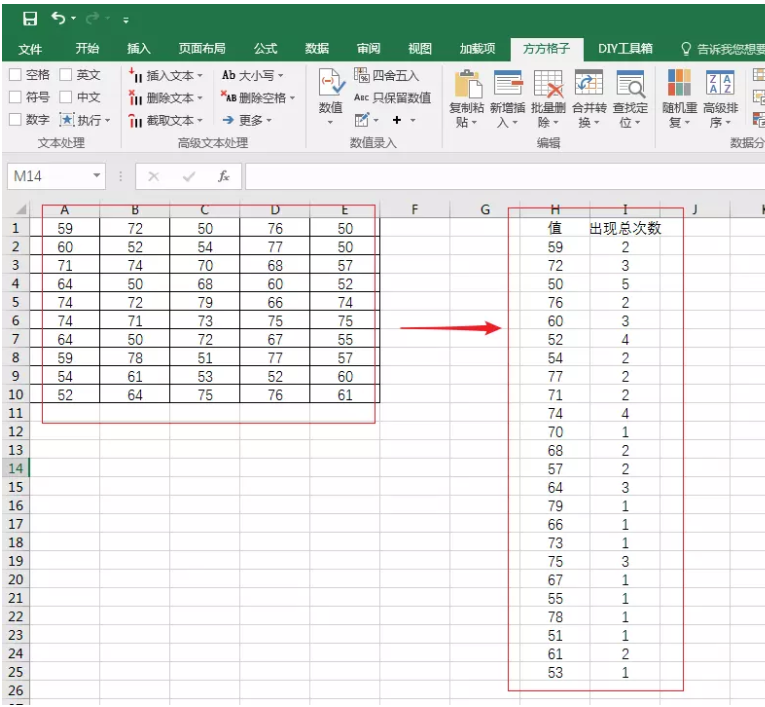Switch to the 公式 ribbon tab

click(265, 48)
